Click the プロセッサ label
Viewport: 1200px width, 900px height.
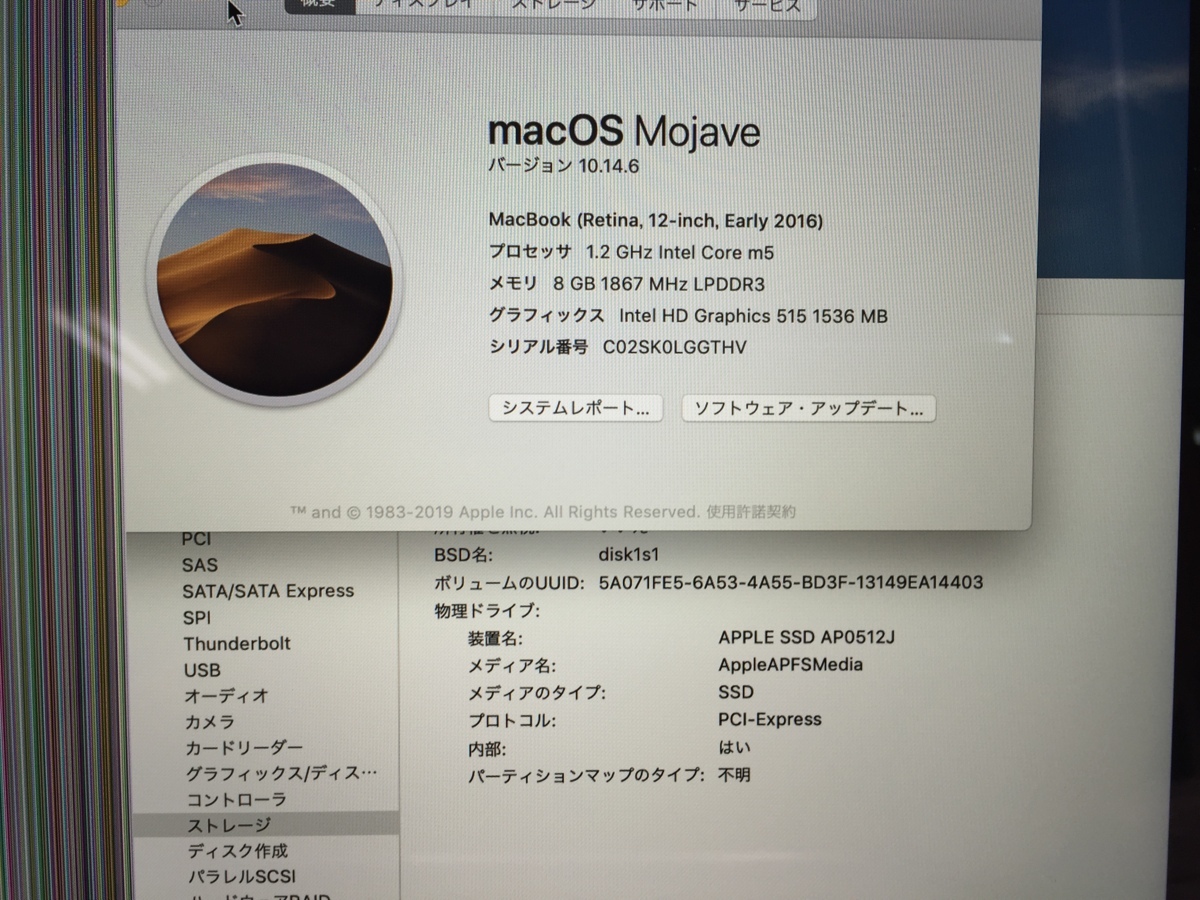click(x=530, y=252)
